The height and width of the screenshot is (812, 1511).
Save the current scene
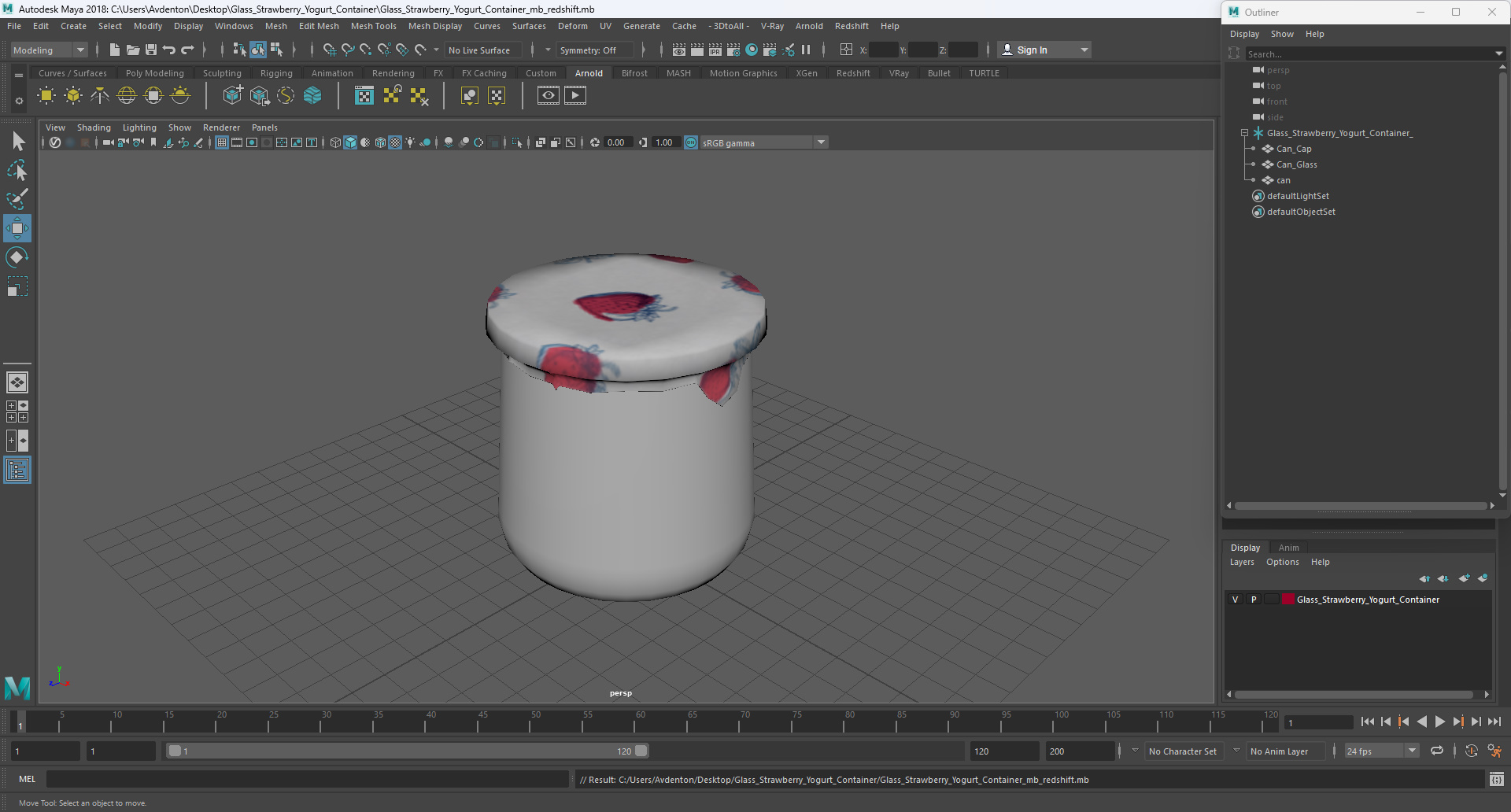[151, 50]
